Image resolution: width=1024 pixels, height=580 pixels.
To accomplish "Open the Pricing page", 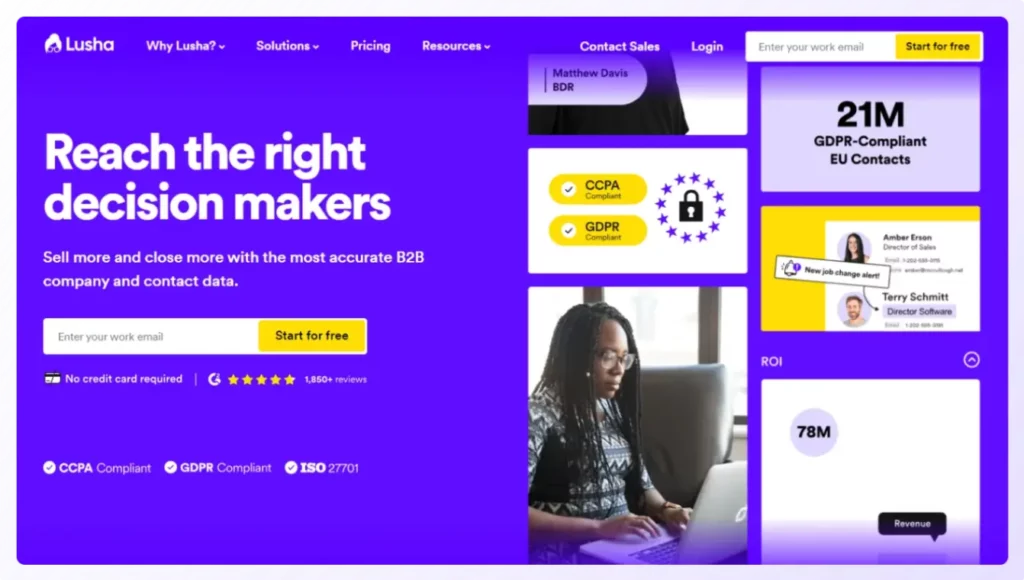I will coord(370,46).
